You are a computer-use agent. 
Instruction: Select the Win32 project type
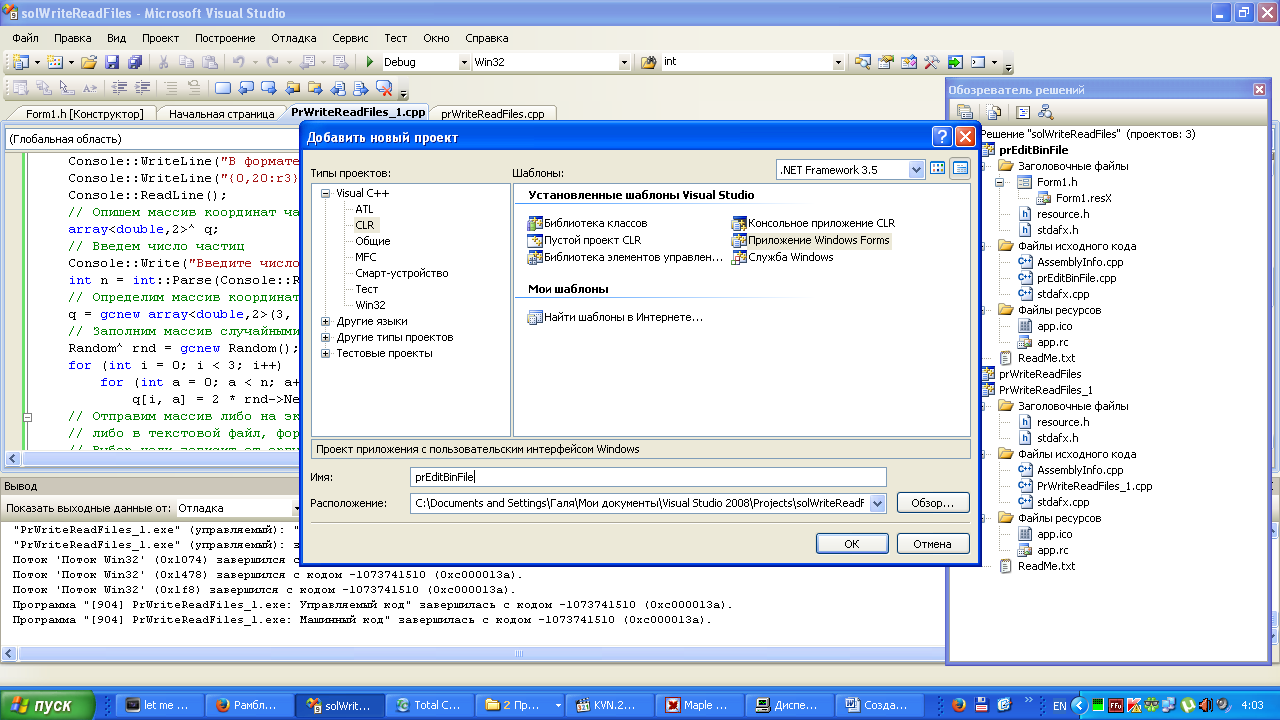[370, 305]
